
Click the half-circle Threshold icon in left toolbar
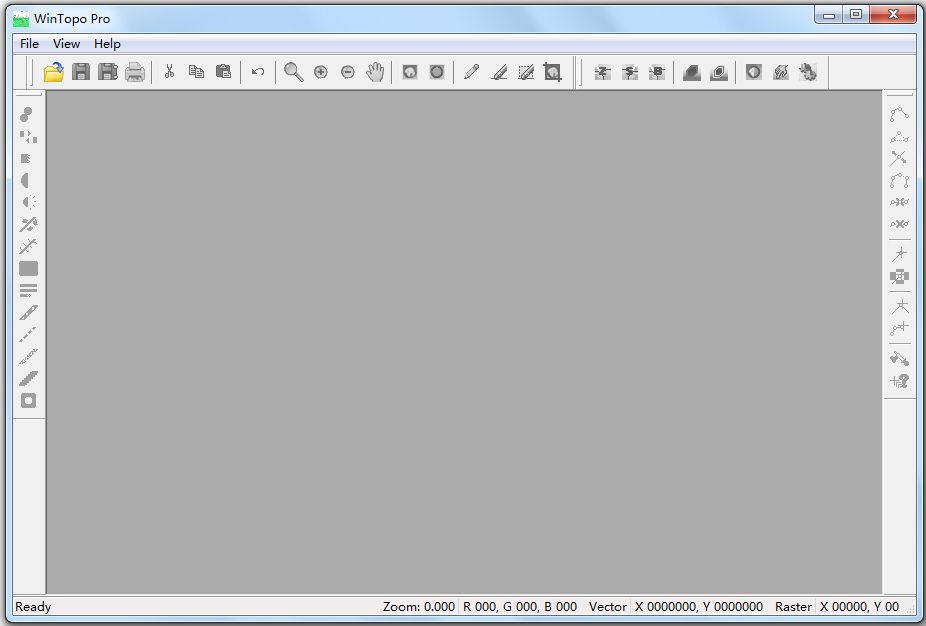pyautogui.click(x=27, y=181)
